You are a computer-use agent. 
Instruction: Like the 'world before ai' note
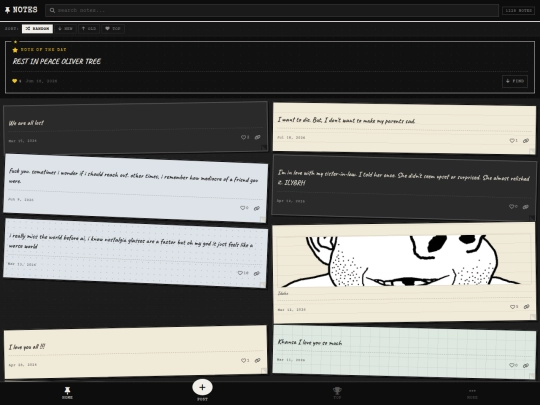243,273
